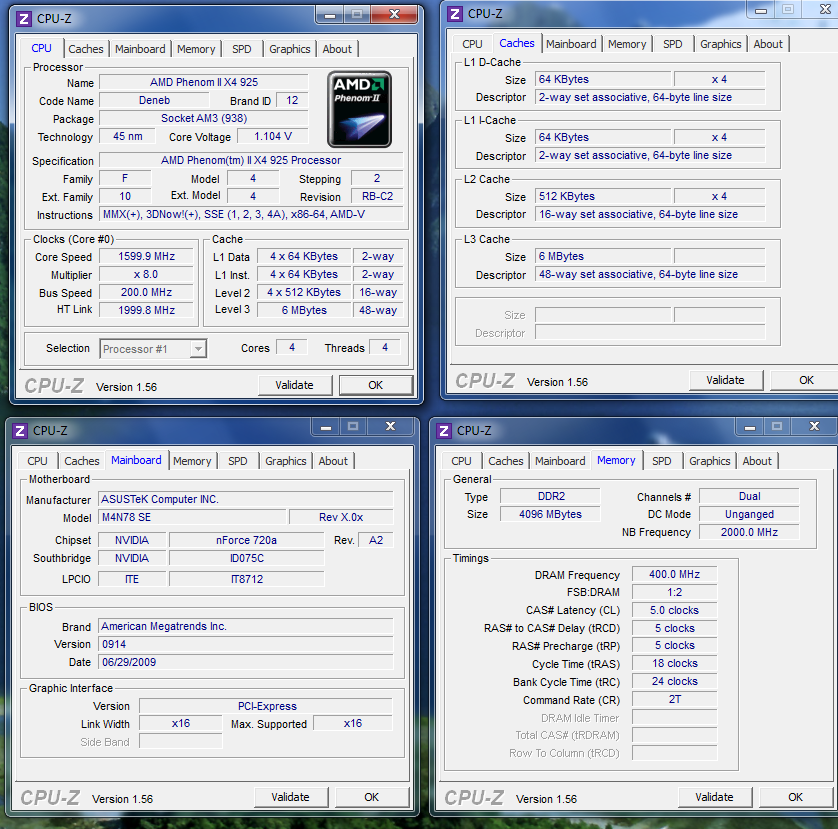Click the '06/29/2009' BIOS date field
This screenshot has width=838, height=829.
[246, 662]
